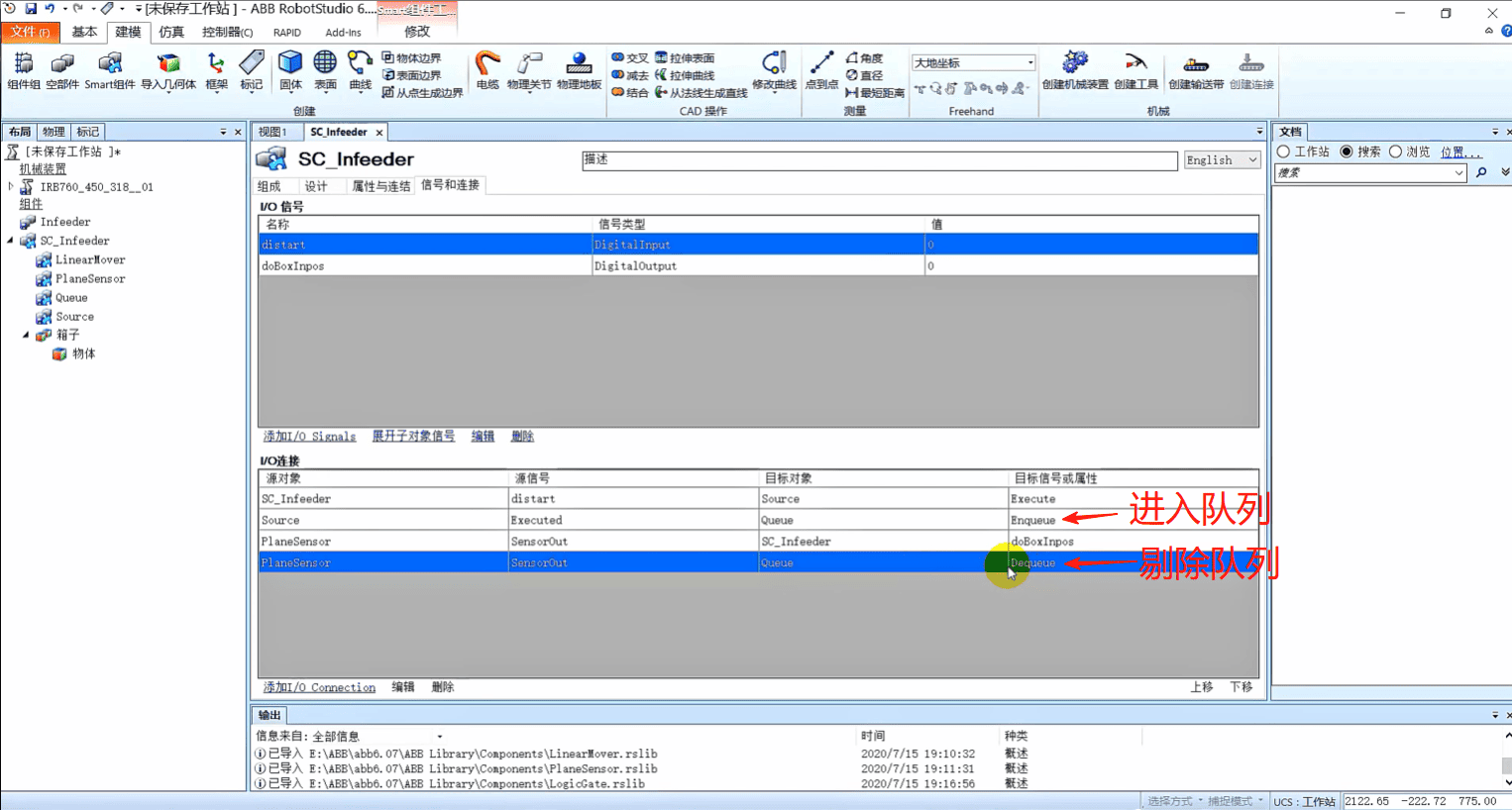The height and width of the screenshot is (810, 1512).
Task: Open the layout panel options arrow
Action: pos(223,132)
